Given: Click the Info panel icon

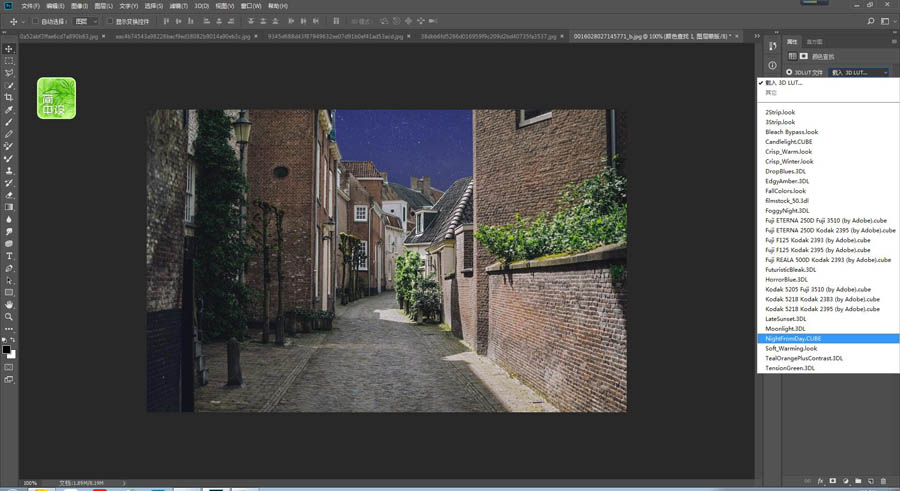Looking at the screenshot, I should [x=773, y=66].
